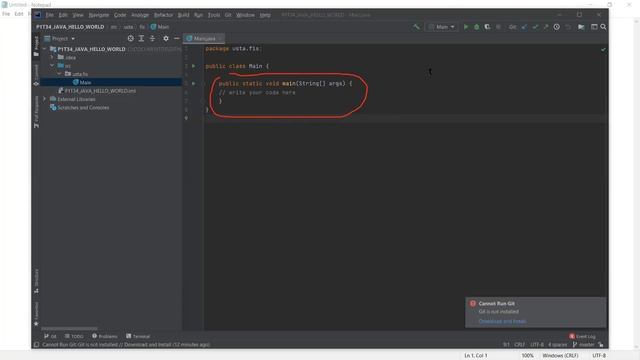Collapse the P1T34_JAVA_HELLO_WORLD root node
Image resolution: width=640 pixels, height=360 pixels.
click(44, 49)
